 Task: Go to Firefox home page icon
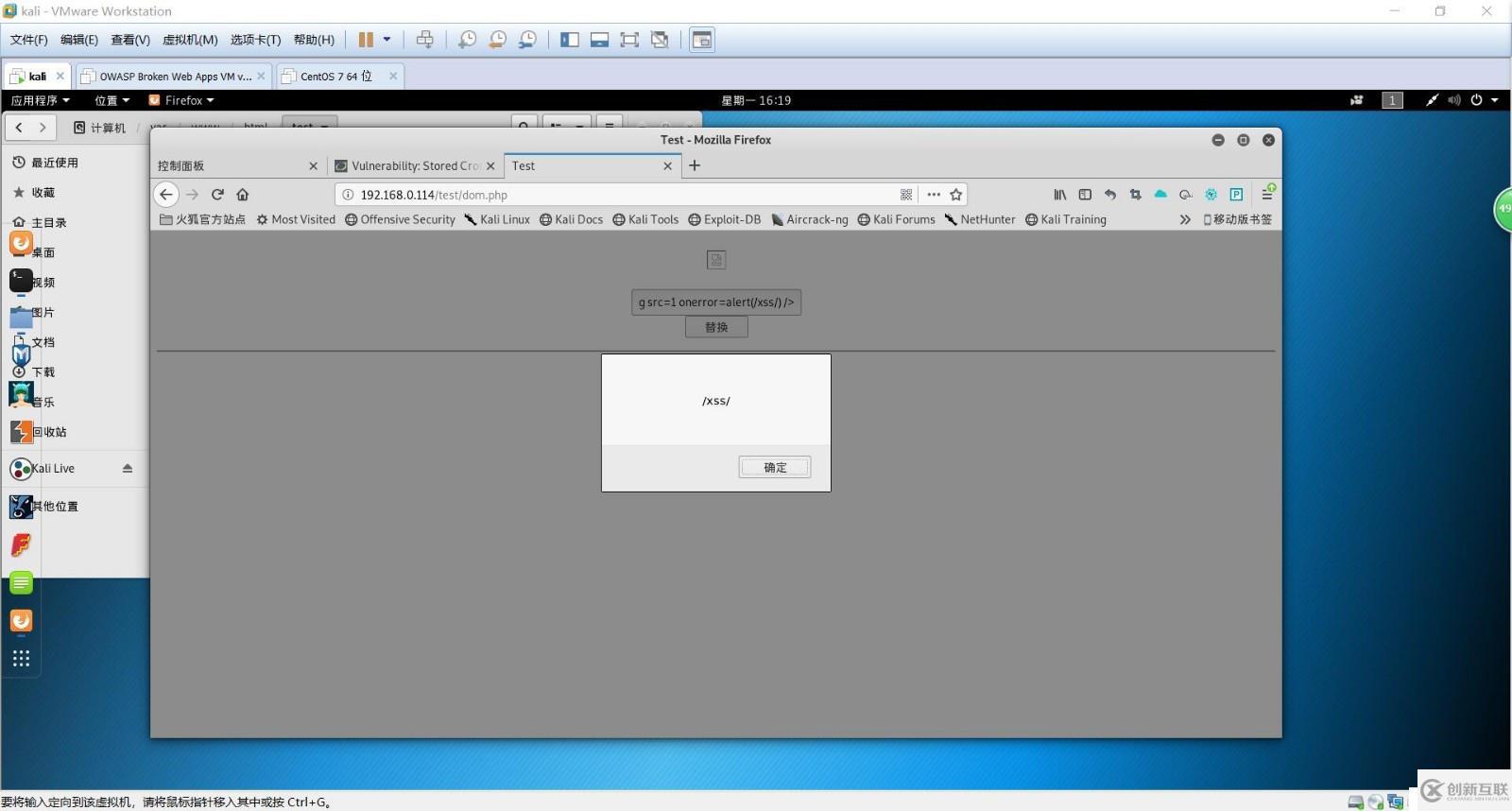click(243, 195)
